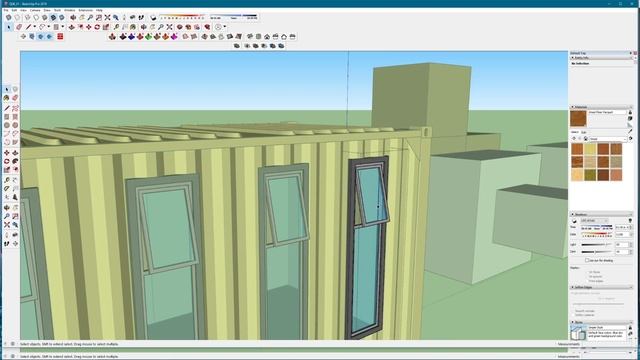The width and height of the screenshot is (640, 360).
Task: Open the materials collection dropdown list
Action: point(607,139)
